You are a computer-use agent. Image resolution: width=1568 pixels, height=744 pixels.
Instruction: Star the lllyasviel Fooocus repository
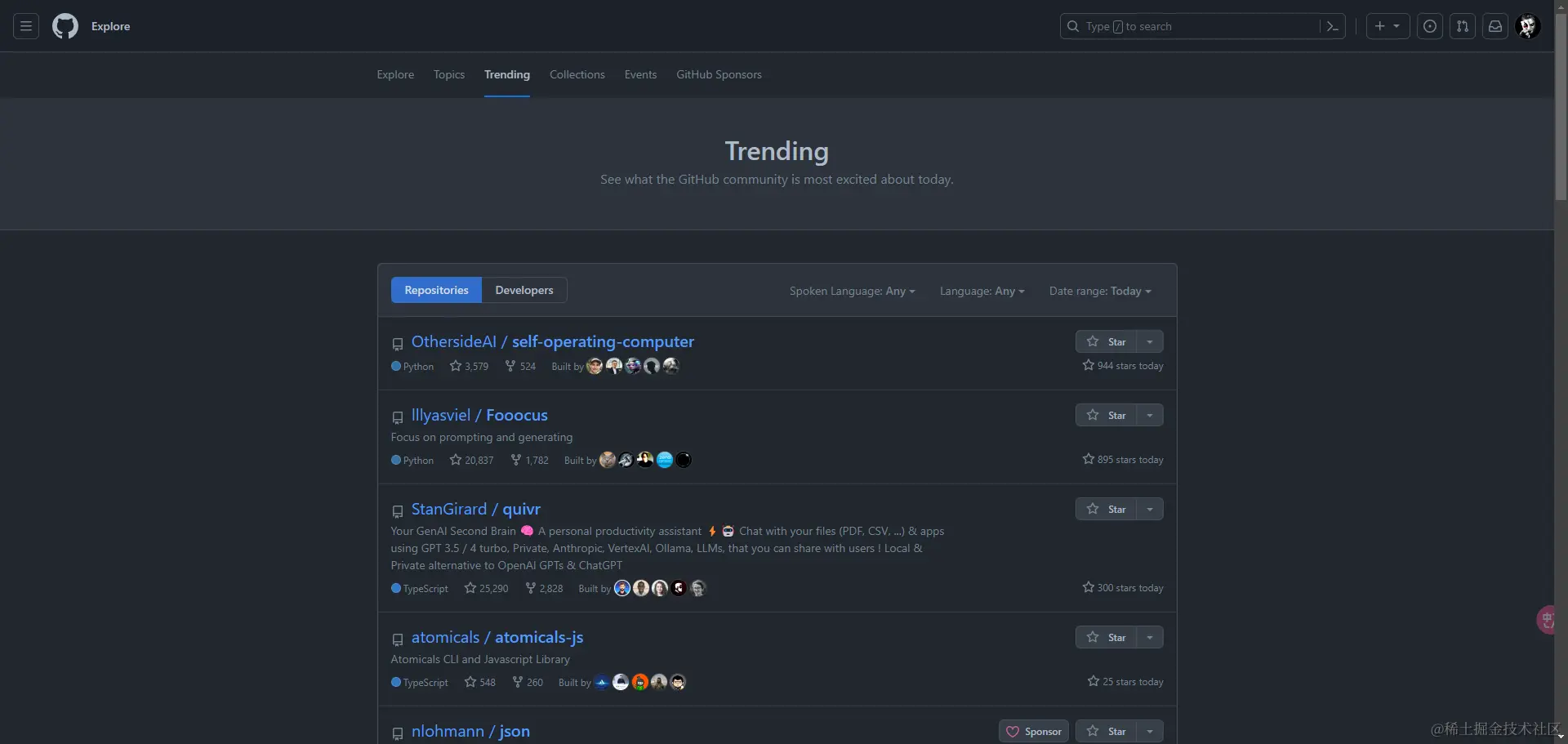[x=1106, y=415]
